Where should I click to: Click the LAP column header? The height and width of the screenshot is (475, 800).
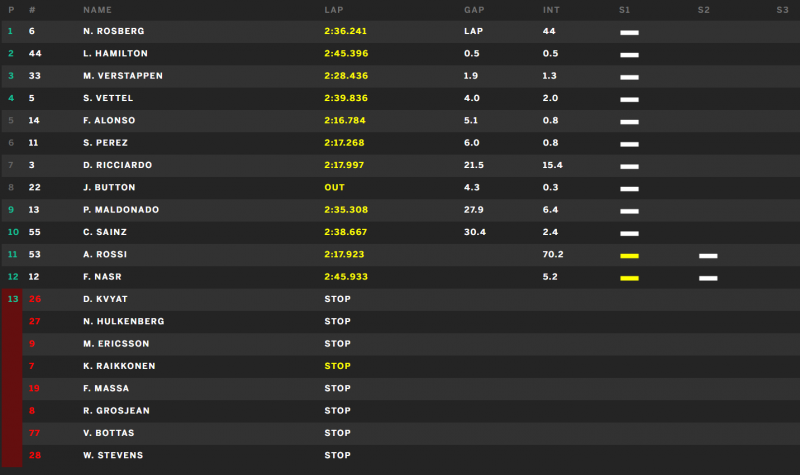click(334, 10)
